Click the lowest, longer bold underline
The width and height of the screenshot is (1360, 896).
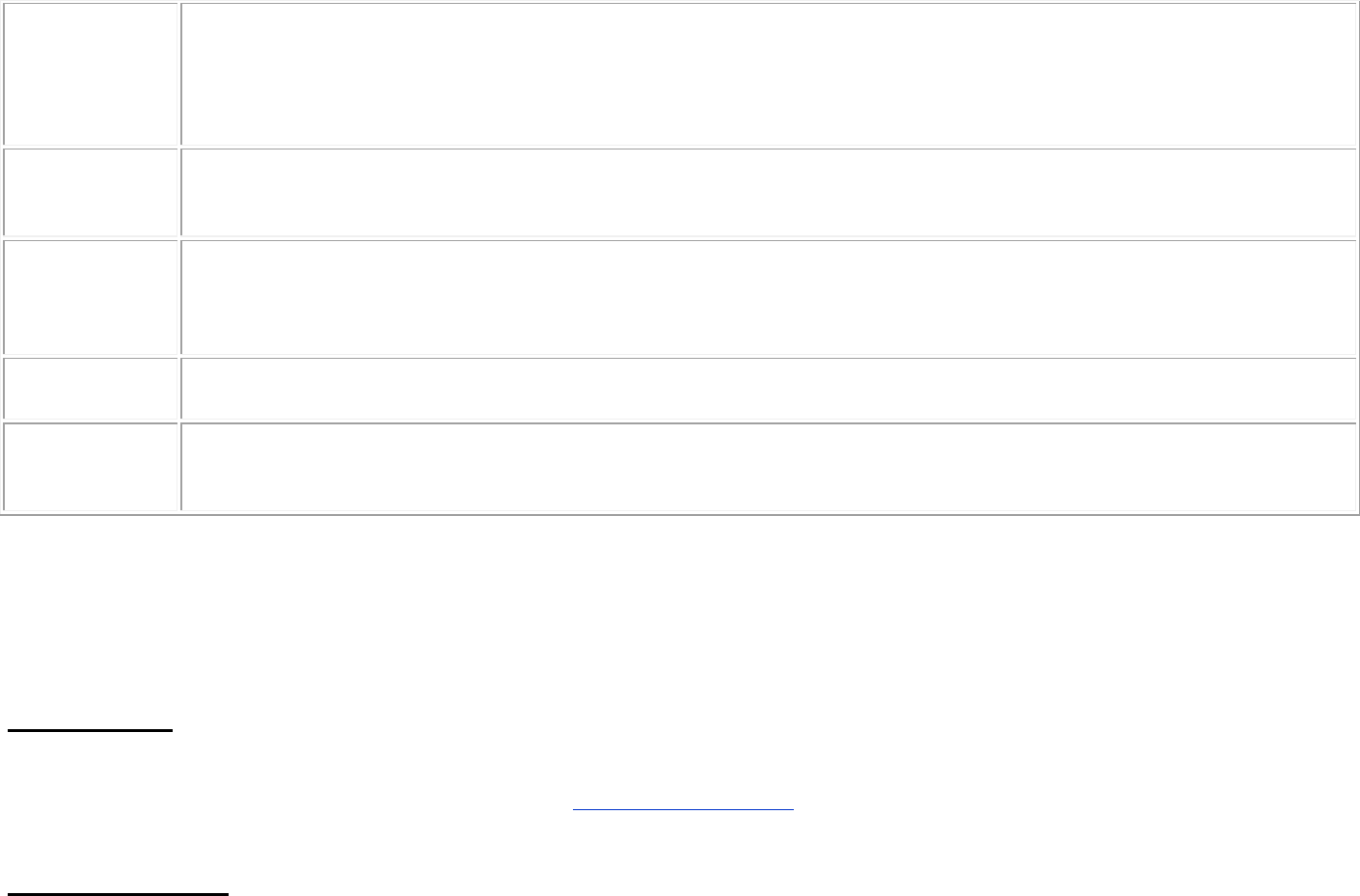point(118,894)
